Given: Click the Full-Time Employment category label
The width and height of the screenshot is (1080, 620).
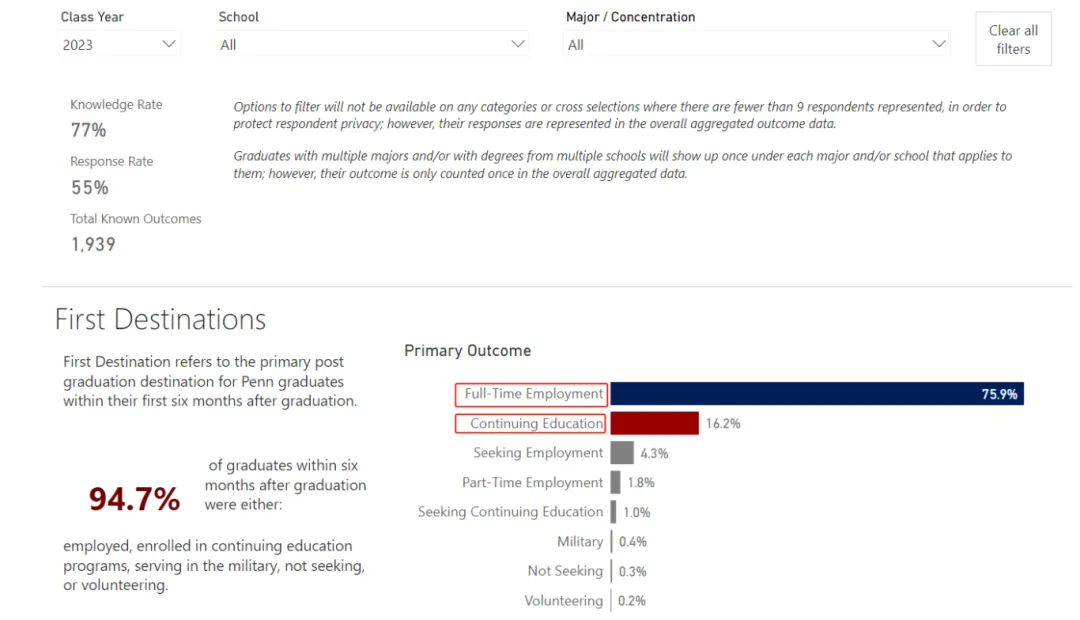Looking at the screenshot, I should point(534,394).
